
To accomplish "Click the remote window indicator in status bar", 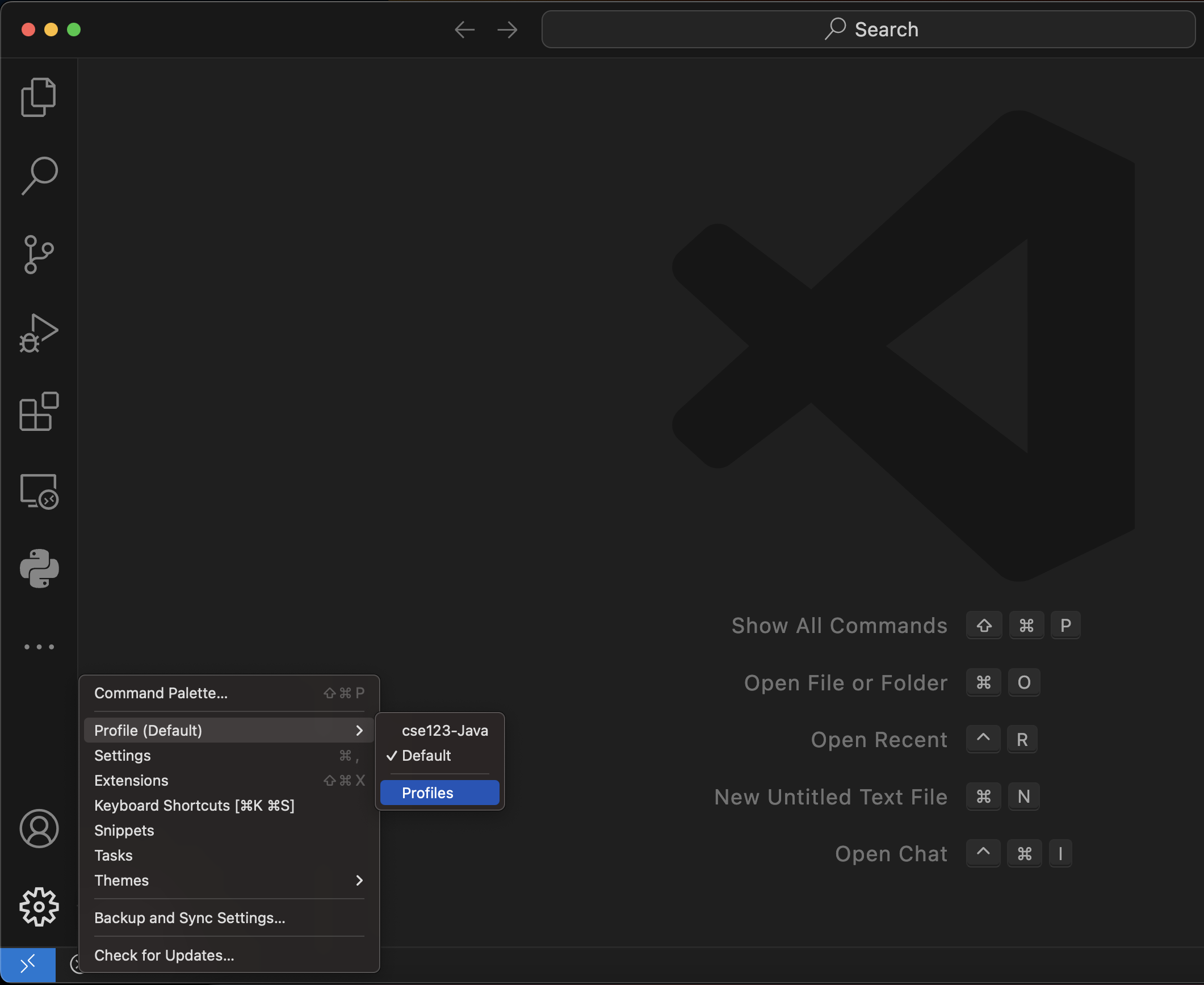I will point(28,965).
